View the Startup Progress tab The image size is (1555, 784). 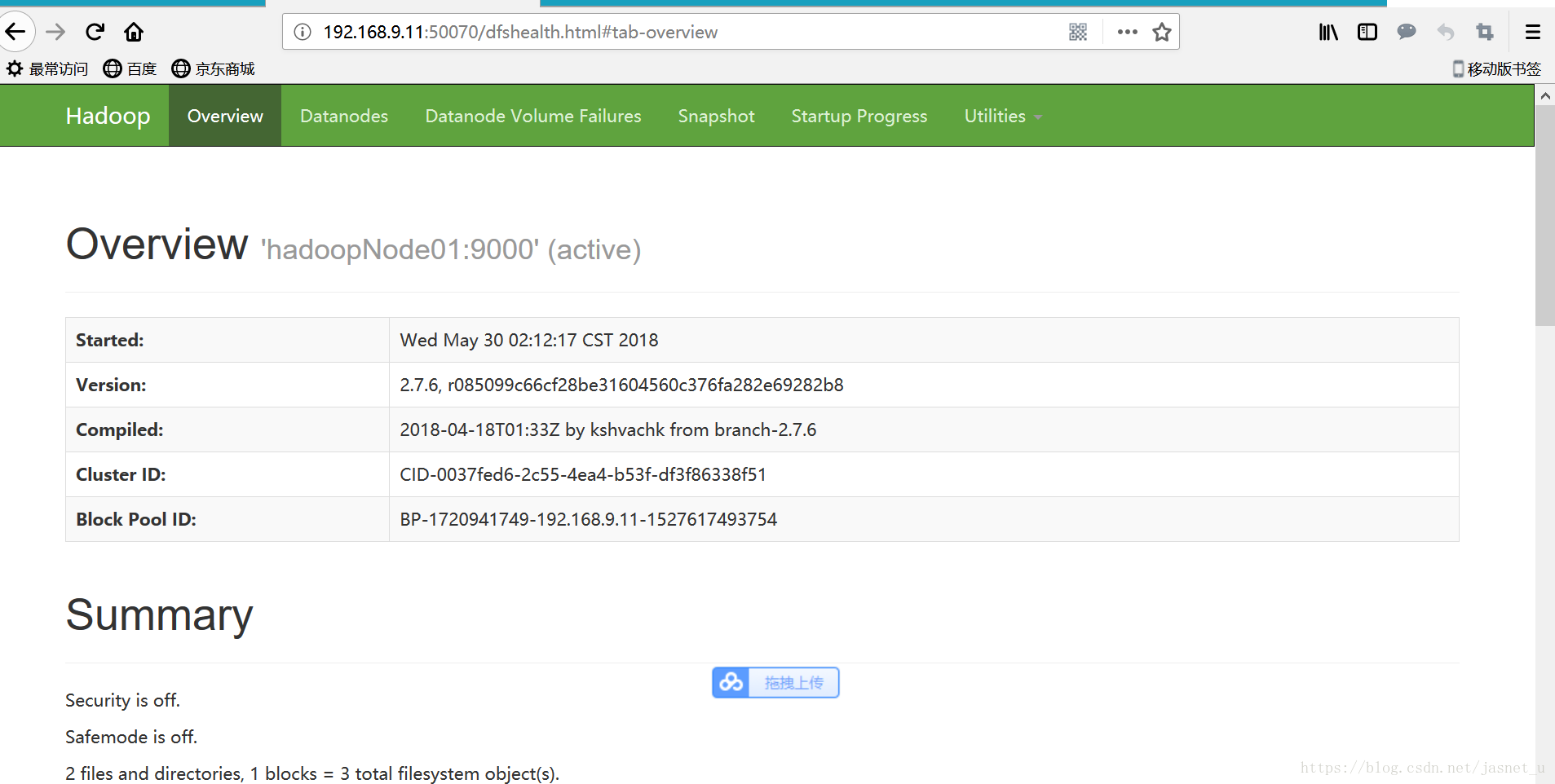pos(859,117)
